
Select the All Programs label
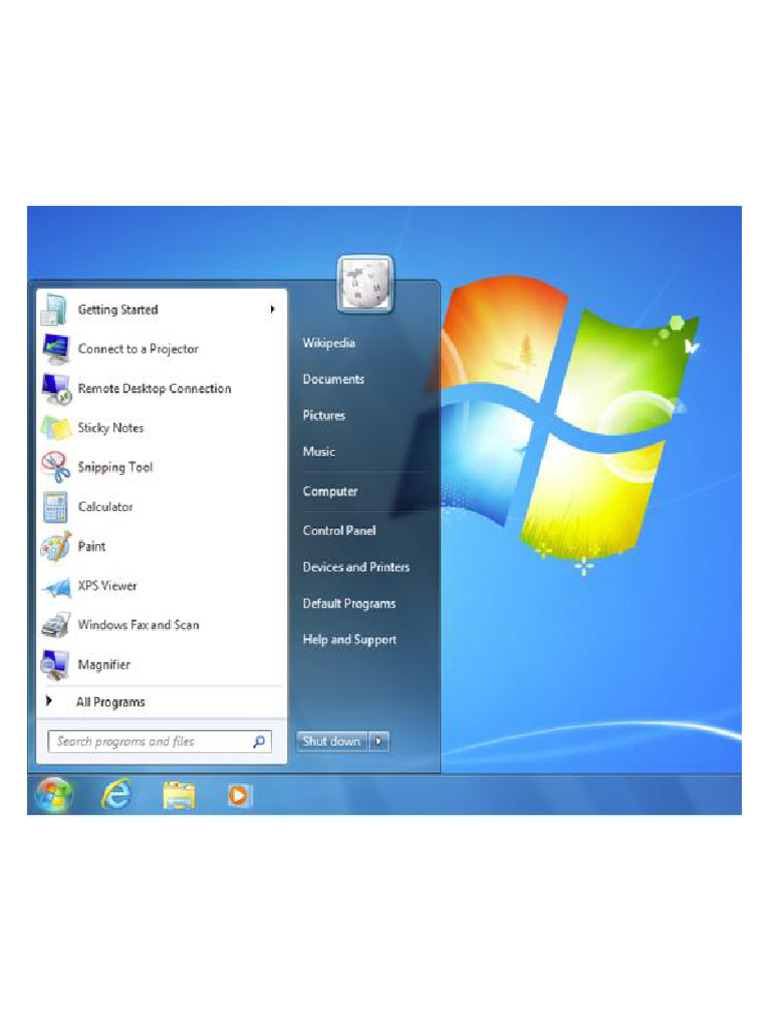pos(110,702)
